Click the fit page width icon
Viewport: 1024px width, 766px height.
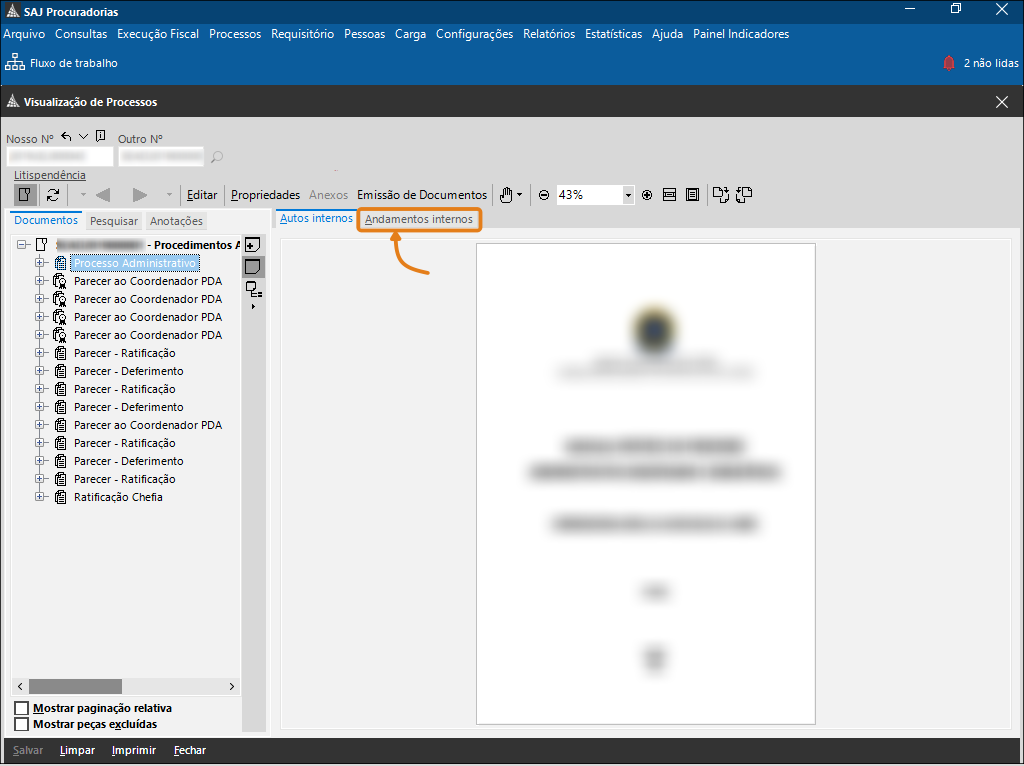point(670,195)
